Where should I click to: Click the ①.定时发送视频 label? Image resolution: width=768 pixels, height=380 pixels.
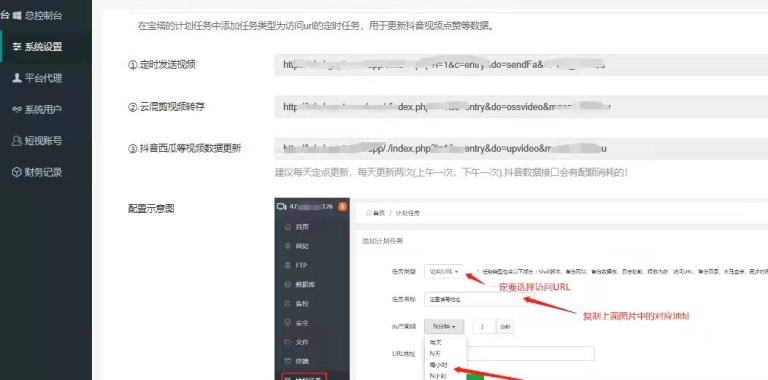click(162, 65)
